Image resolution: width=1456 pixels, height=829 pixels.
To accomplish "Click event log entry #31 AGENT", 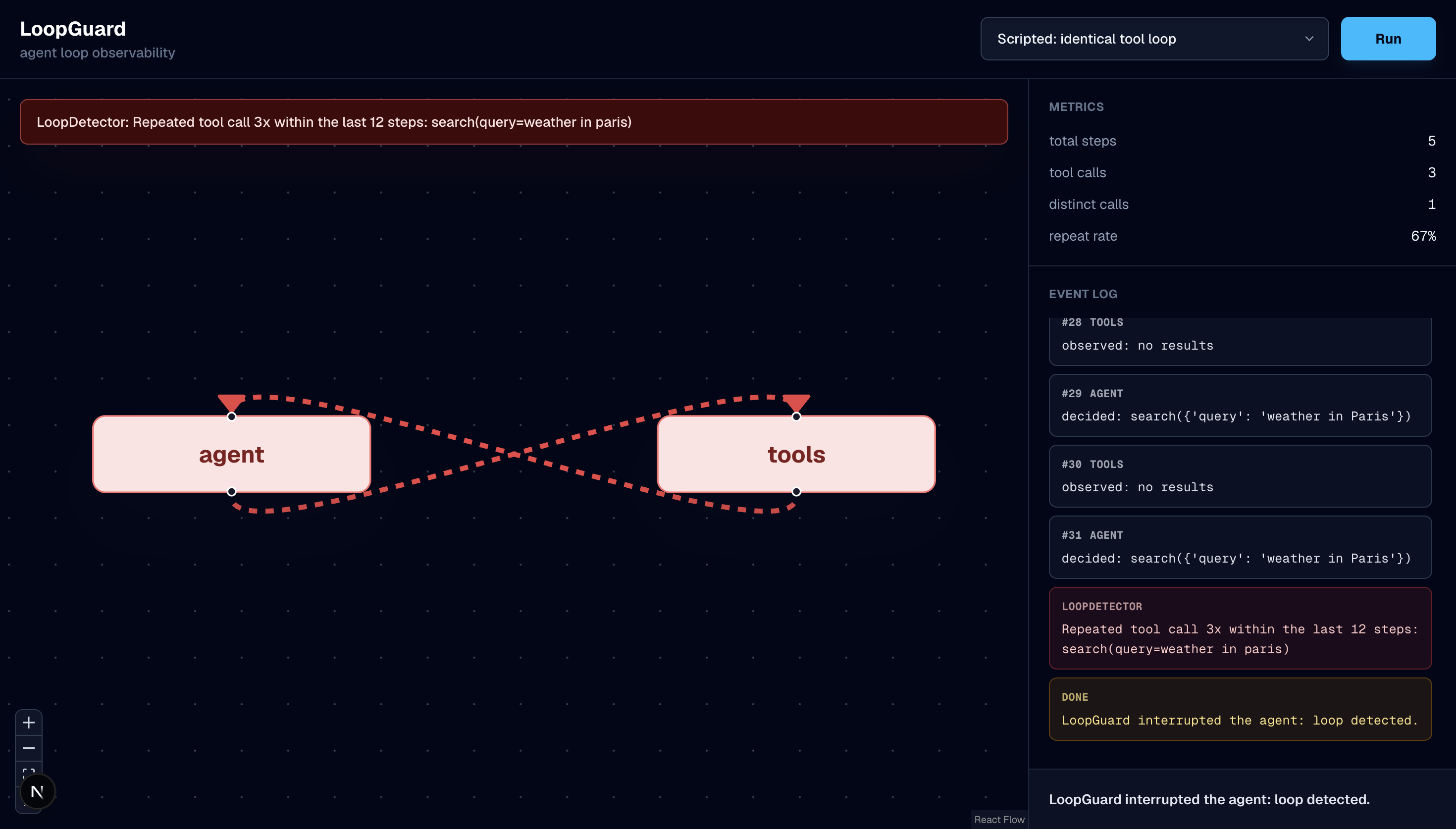I will click(1240, 547).
